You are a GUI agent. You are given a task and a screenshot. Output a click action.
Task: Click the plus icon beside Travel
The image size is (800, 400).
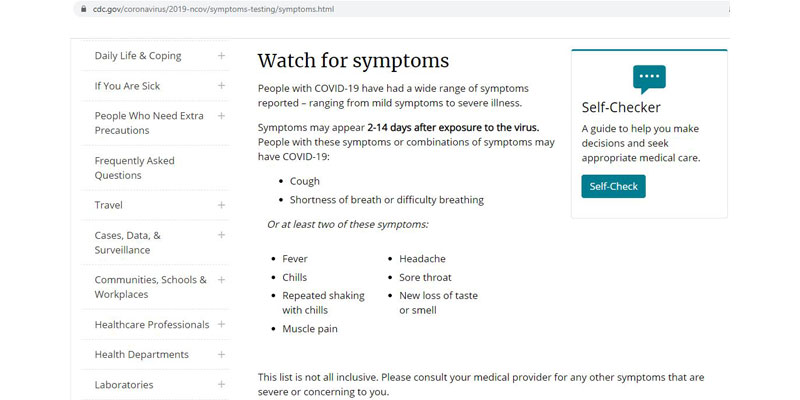click(221, 205)
